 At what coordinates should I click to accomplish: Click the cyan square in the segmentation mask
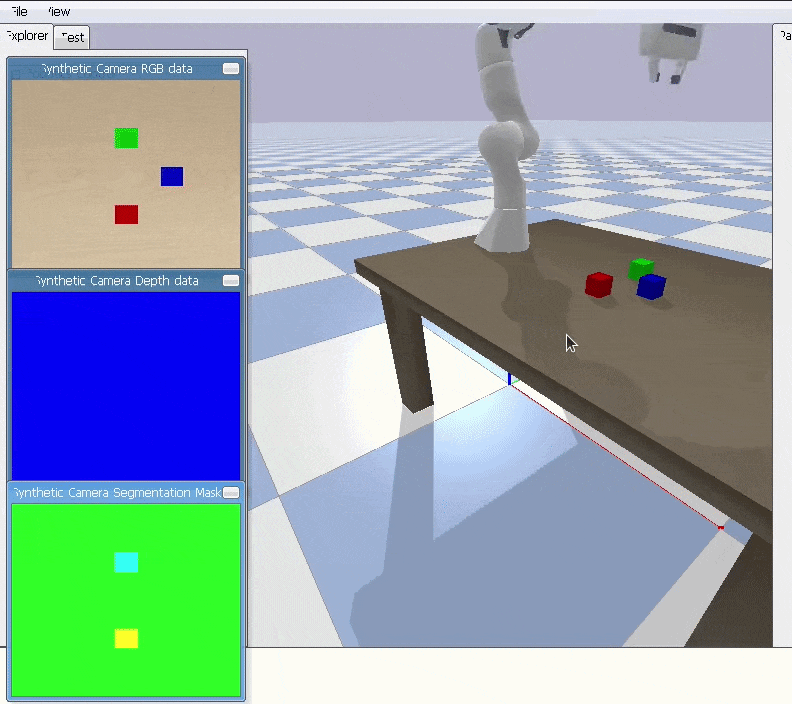click(x=126, y=563)
